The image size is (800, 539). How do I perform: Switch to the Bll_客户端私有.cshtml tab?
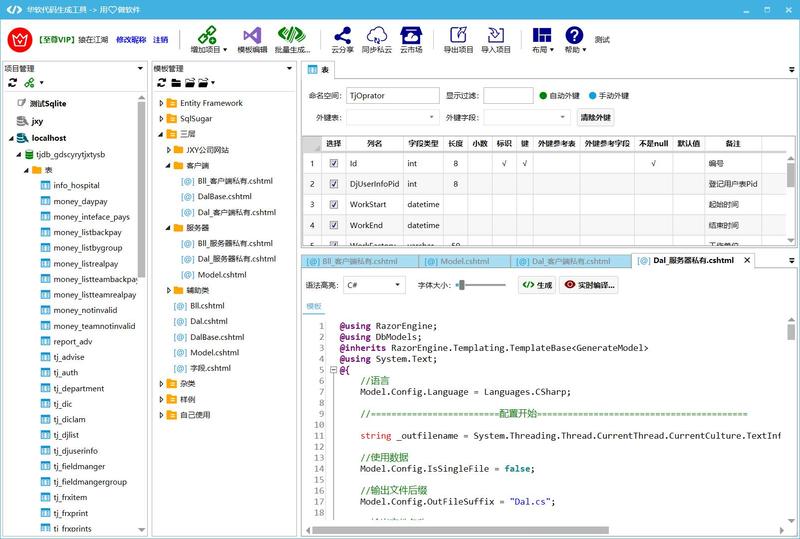pyautogui.click(x=360, y=261)
